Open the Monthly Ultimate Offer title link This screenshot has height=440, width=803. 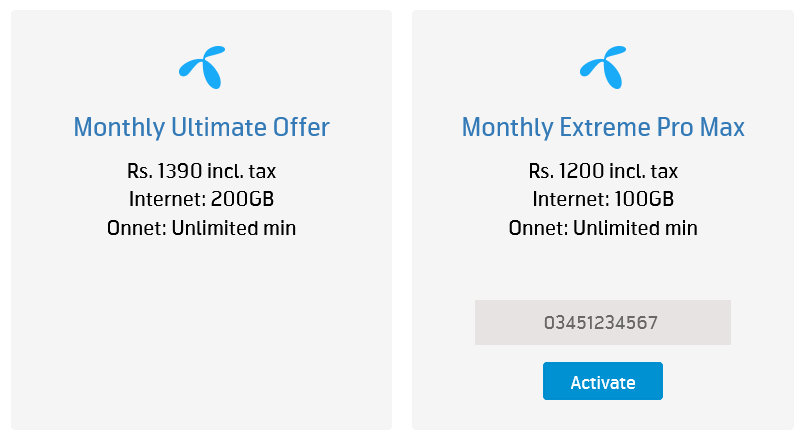click(x=201, y=128)
